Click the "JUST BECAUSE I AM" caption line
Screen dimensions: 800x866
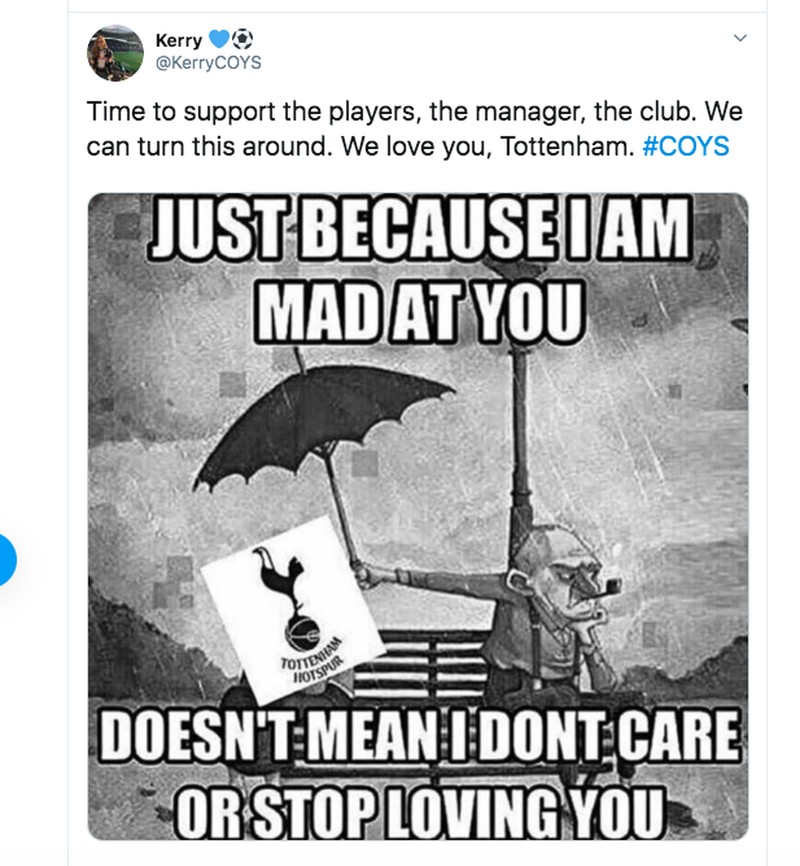tap(418, 230)
